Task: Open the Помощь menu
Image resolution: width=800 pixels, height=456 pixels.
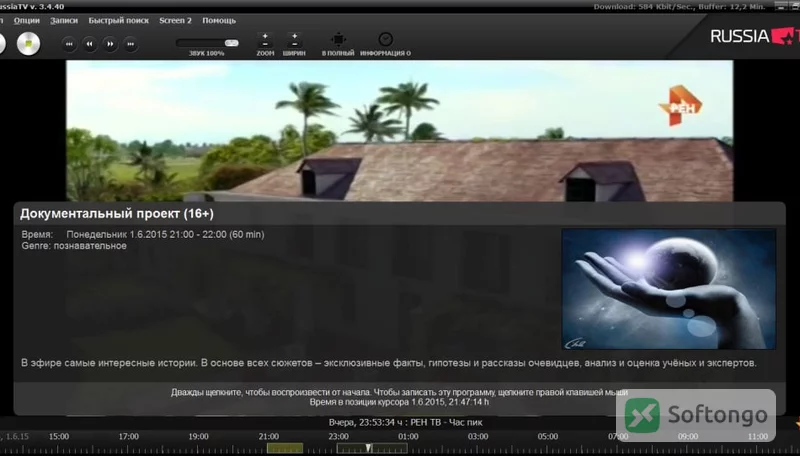Action: [219, 20]
